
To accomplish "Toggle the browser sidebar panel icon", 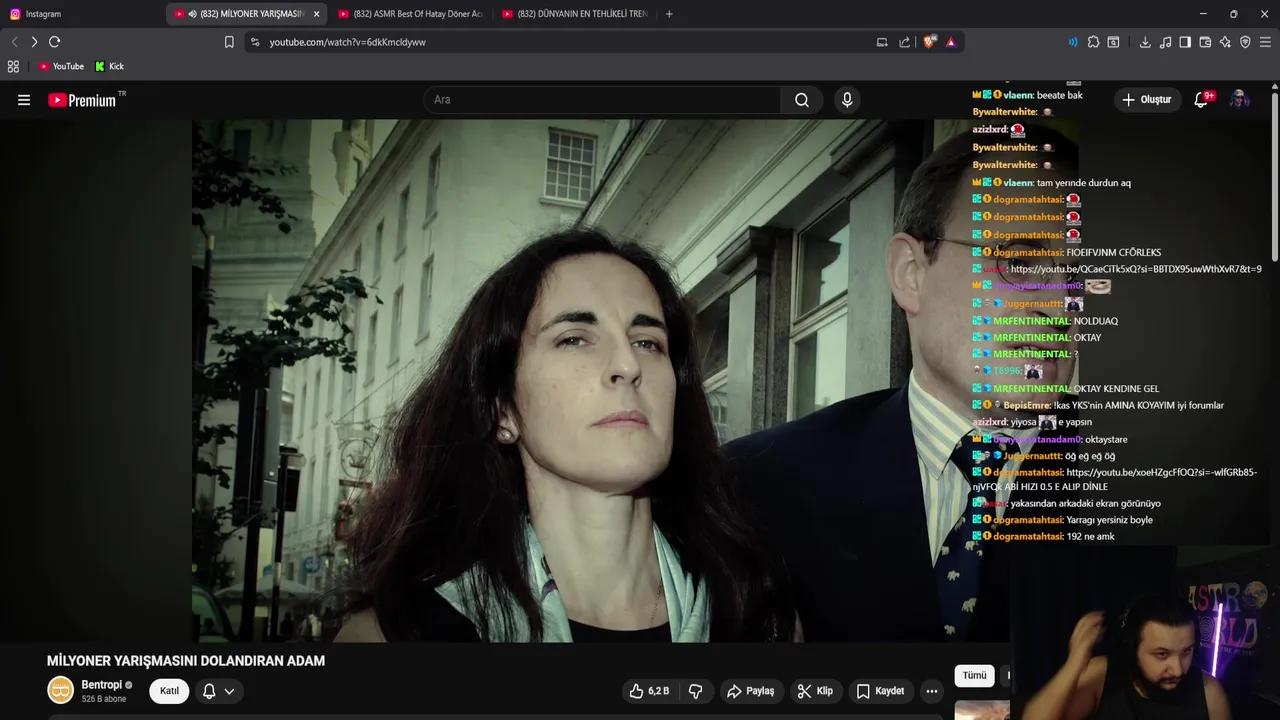I will 1185,42.
